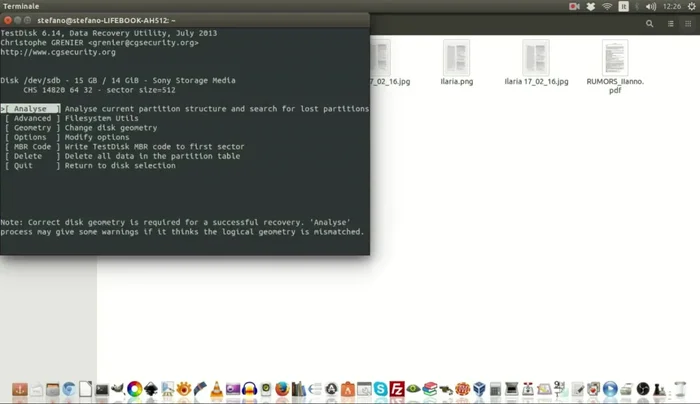This screenshot has height=404, width=700.
Task: Select Ilaria 17_02_16.jpg file thumbnail
Action: click(x=536, y=58)
